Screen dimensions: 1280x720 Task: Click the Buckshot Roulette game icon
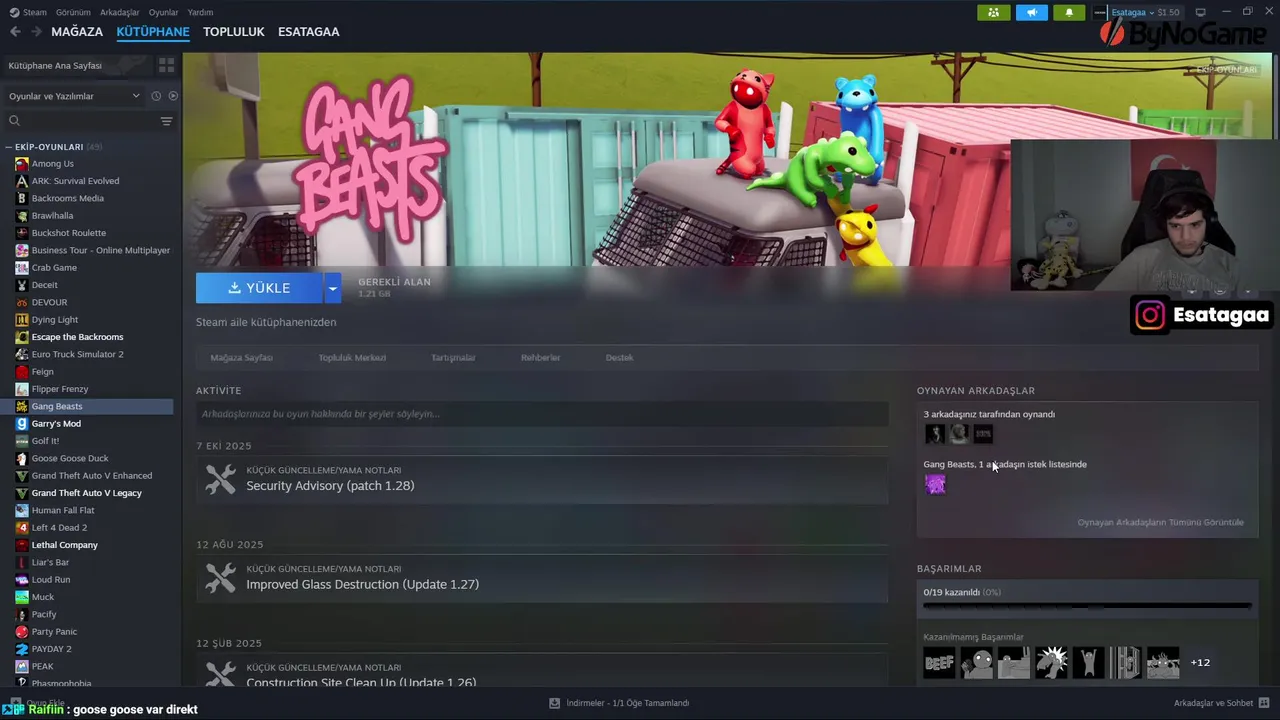click(x=22, y=233)
